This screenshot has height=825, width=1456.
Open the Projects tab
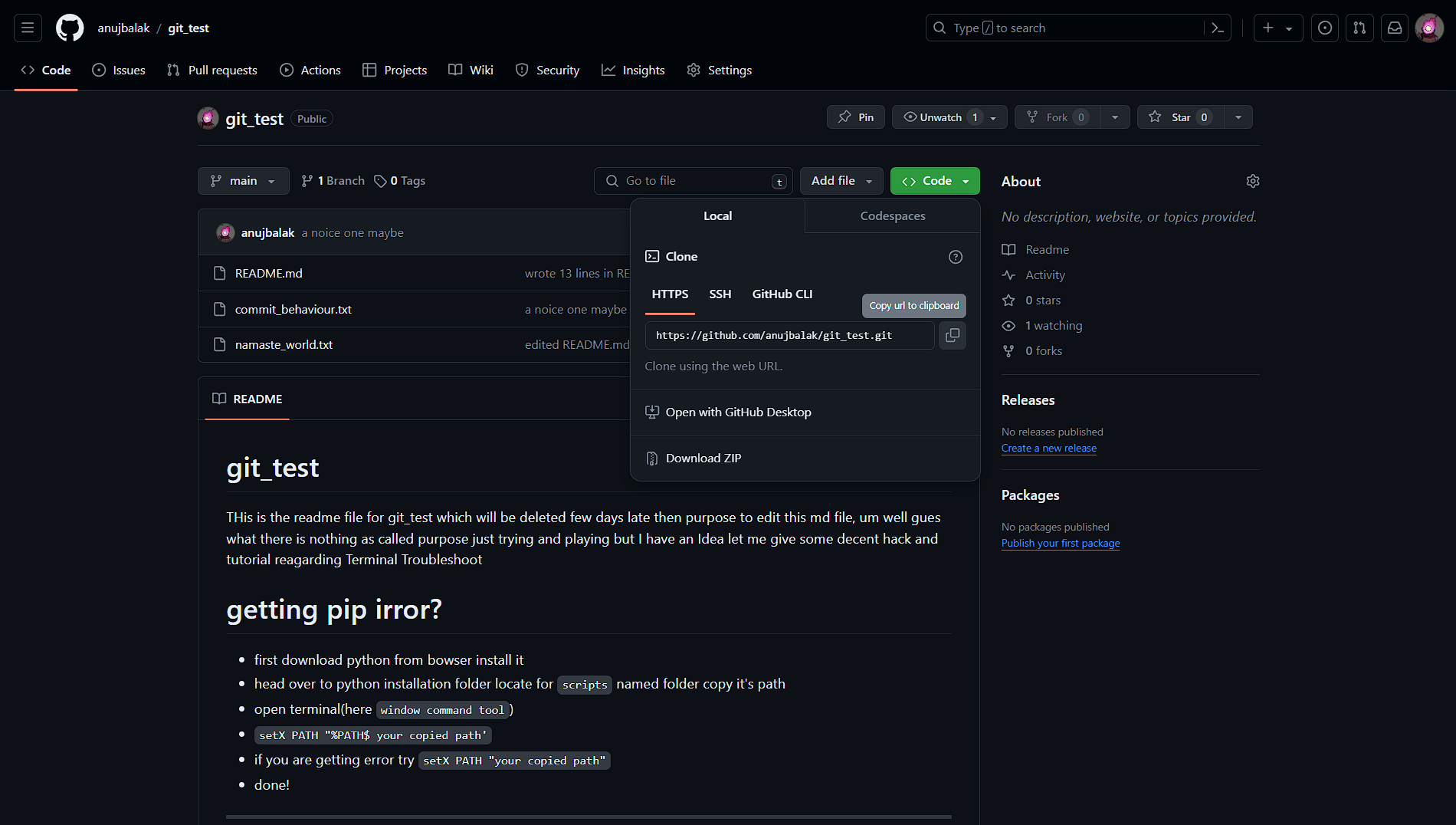click(395, 70)
